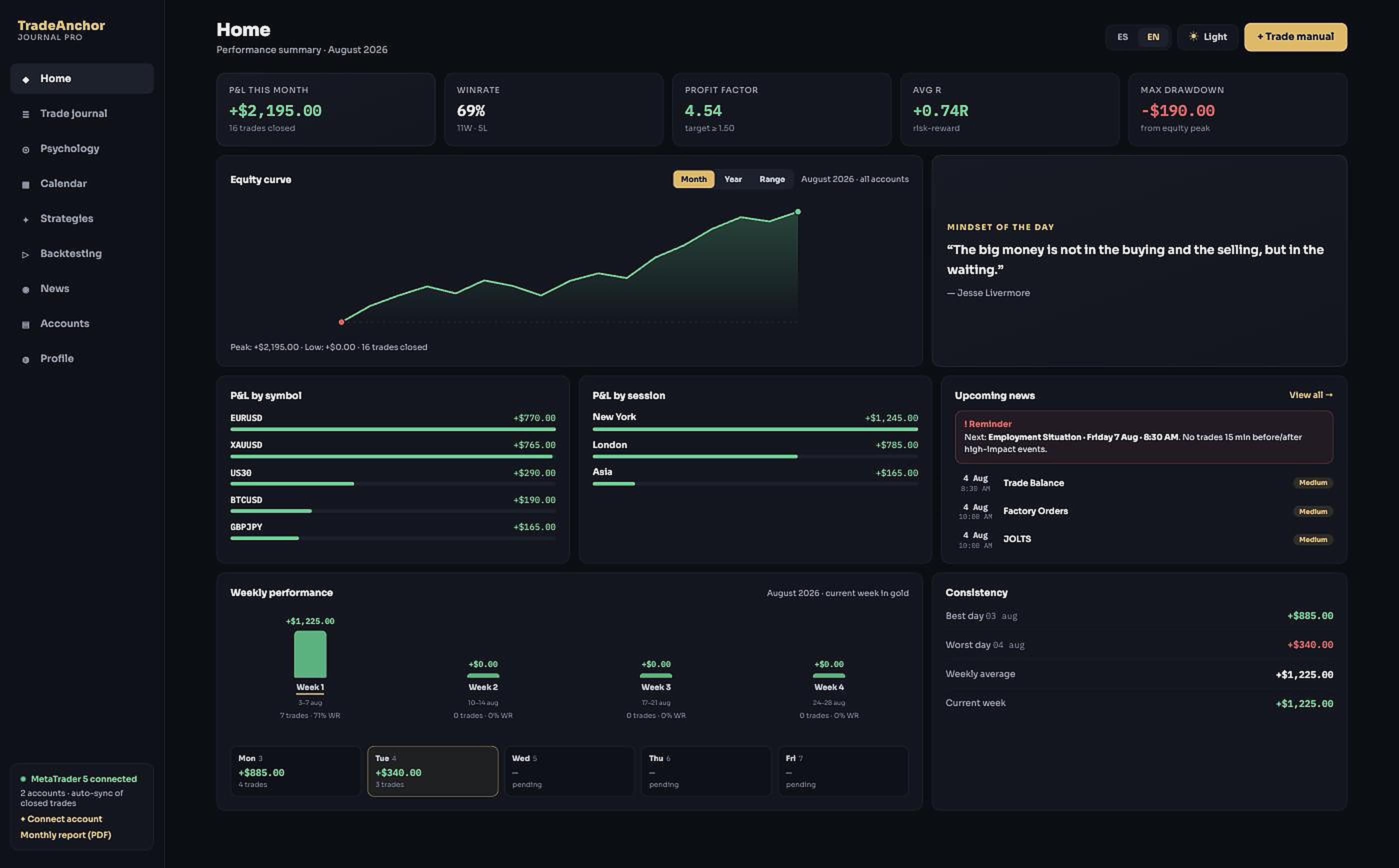Click + Connect account link
The width and height of the screenshot is (1399, 868).
tap(61, 818)
